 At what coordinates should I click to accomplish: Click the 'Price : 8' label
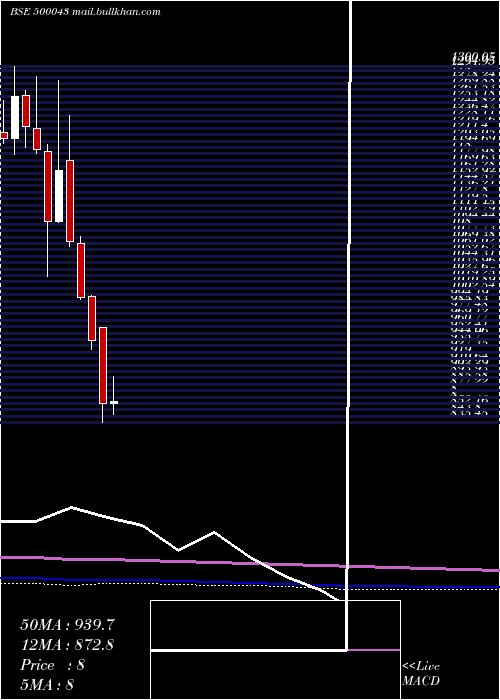(52, 665)
